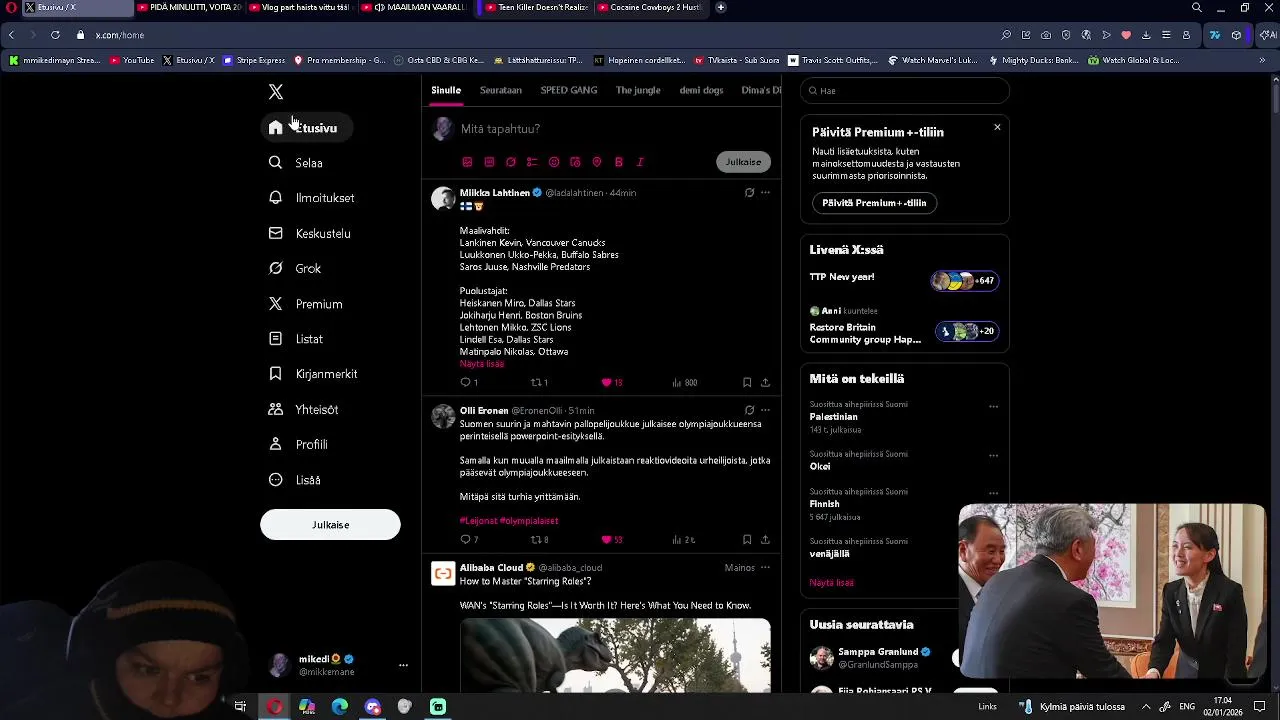1280x720 pixels.
Task: Switch to Cocaine Cowboys browser tab
Action: point(650,7)
